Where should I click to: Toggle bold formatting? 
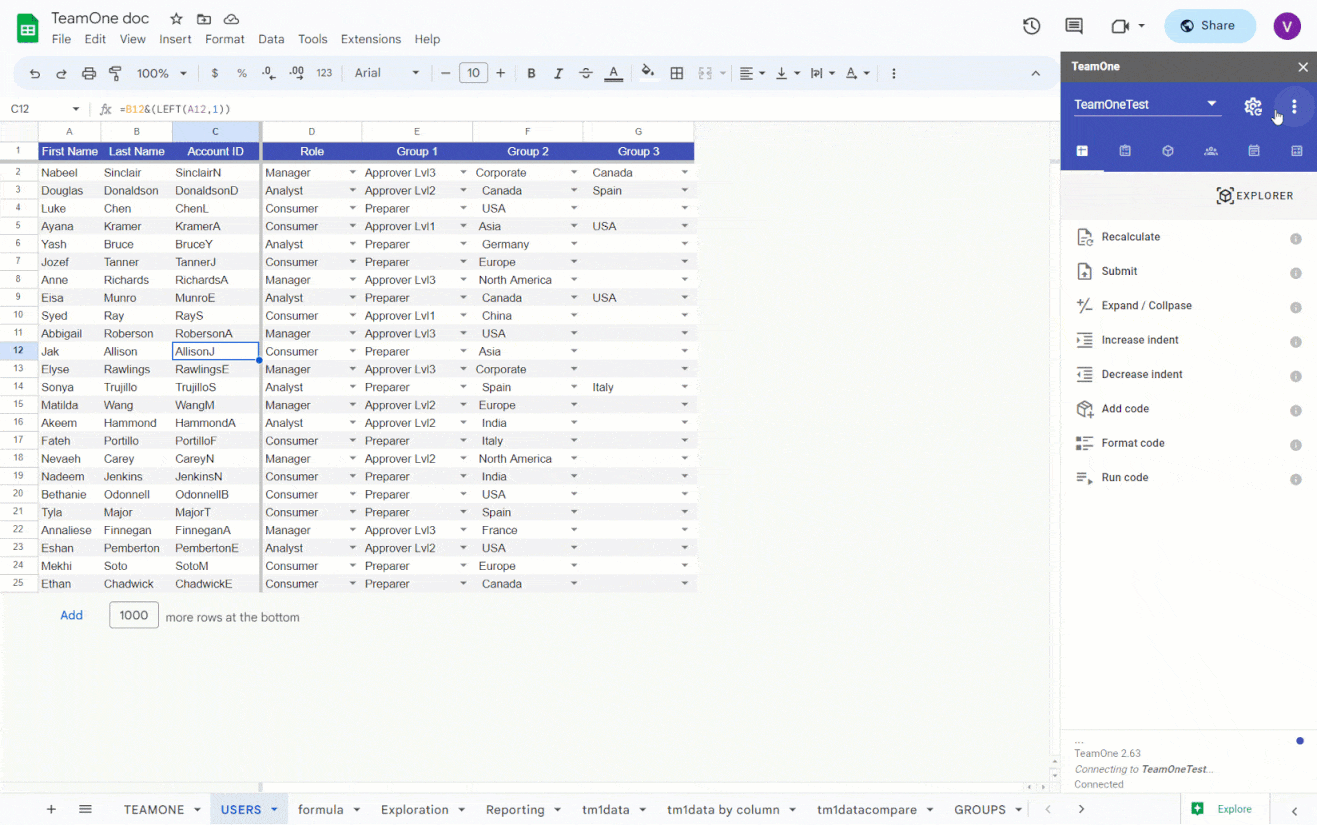[531, 73]
